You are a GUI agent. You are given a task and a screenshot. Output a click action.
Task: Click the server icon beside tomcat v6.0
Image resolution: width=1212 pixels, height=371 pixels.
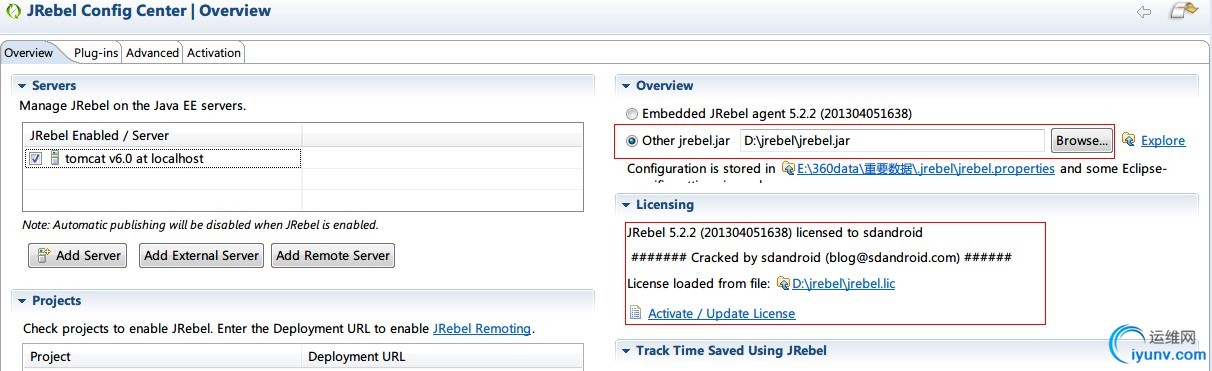(54, 158)
